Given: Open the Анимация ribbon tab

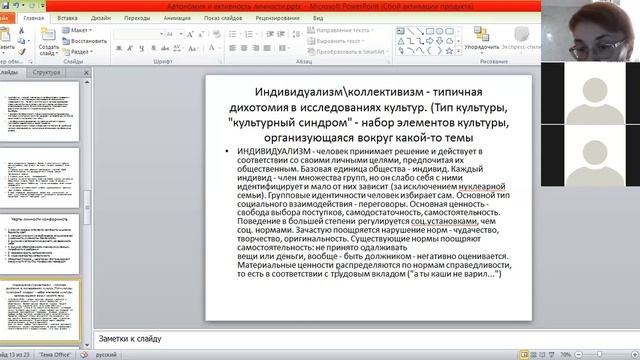Looking at the screenshot, I should click(177, 18).
